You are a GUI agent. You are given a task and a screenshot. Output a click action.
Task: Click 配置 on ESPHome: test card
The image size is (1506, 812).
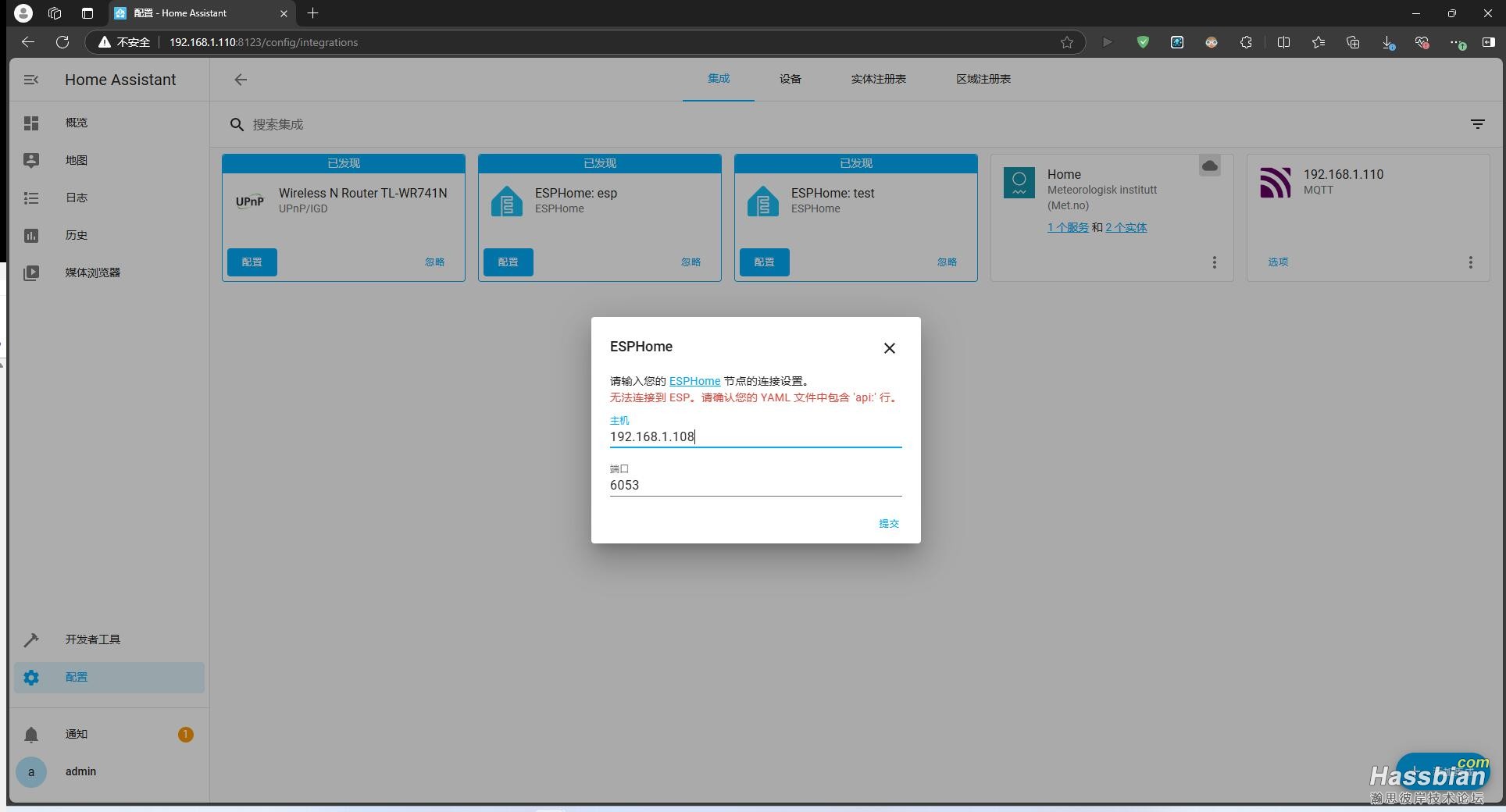pos(765,262)
